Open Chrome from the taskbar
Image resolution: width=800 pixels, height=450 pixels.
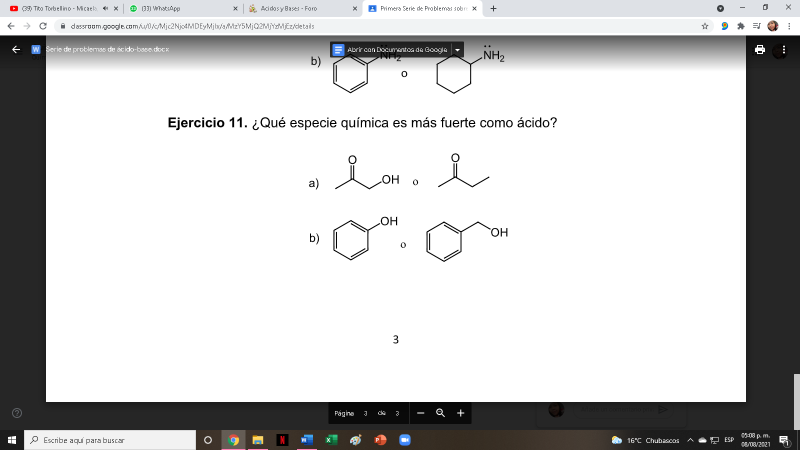point(234,440)
